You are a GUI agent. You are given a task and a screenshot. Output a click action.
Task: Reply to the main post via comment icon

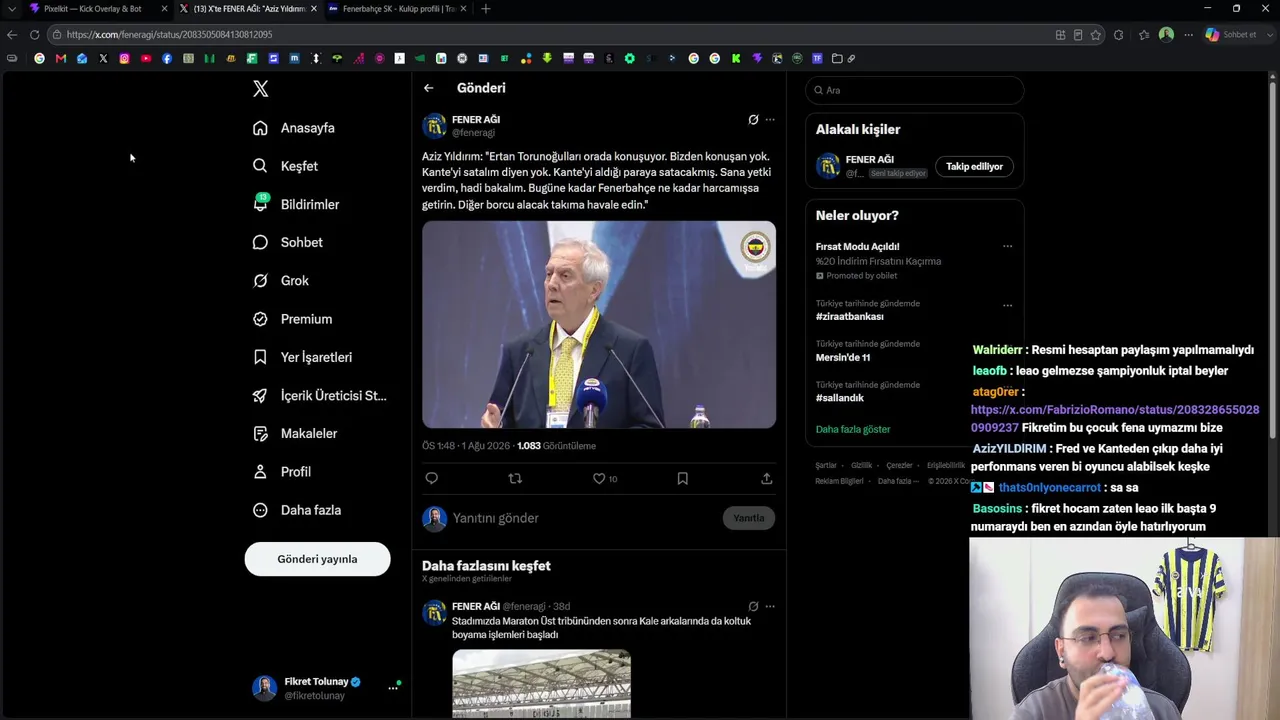(432, 479)
